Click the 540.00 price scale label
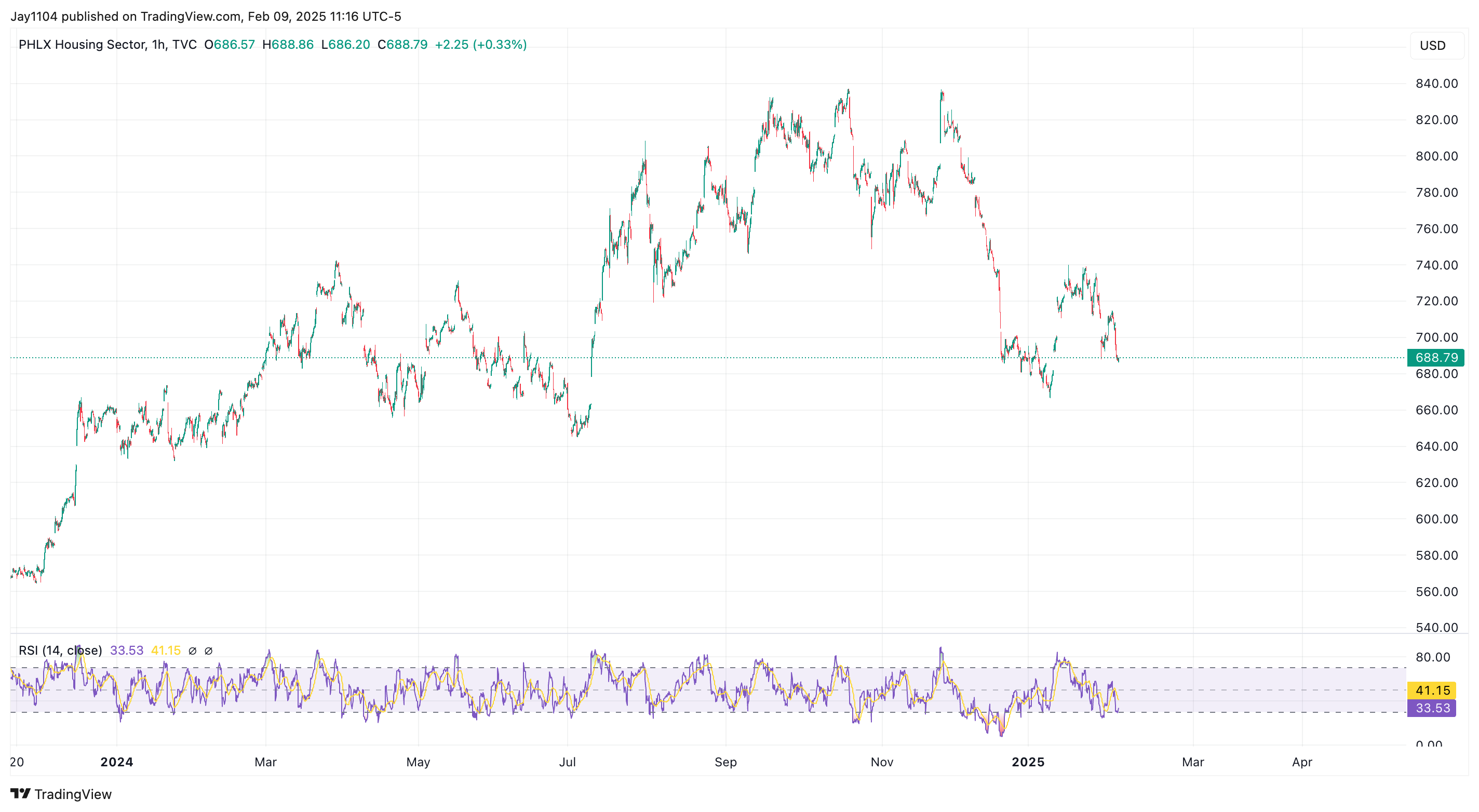Viewport: 1479px width, 812px height. (x=1436, y=628)
